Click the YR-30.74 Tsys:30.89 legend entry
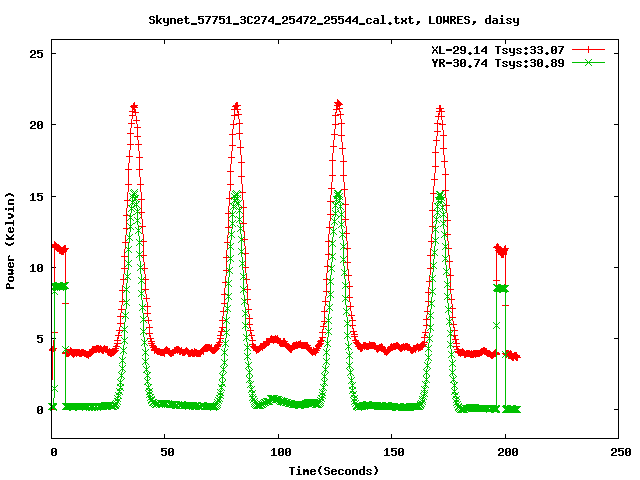Viewport: 640px width, 480px height. [498, 63]
